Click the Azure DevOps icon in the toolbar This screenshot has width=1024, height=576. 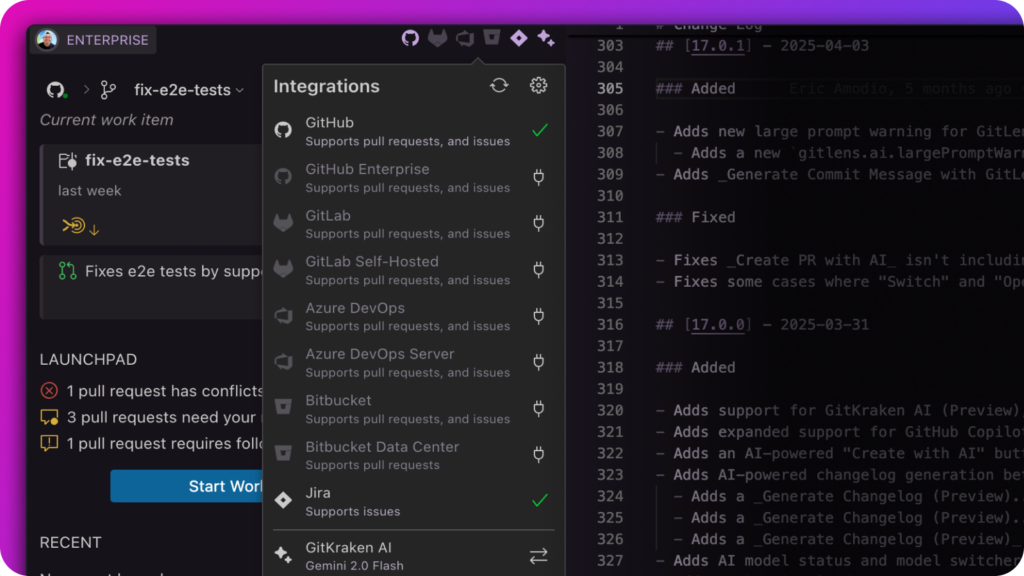(464, 37)
